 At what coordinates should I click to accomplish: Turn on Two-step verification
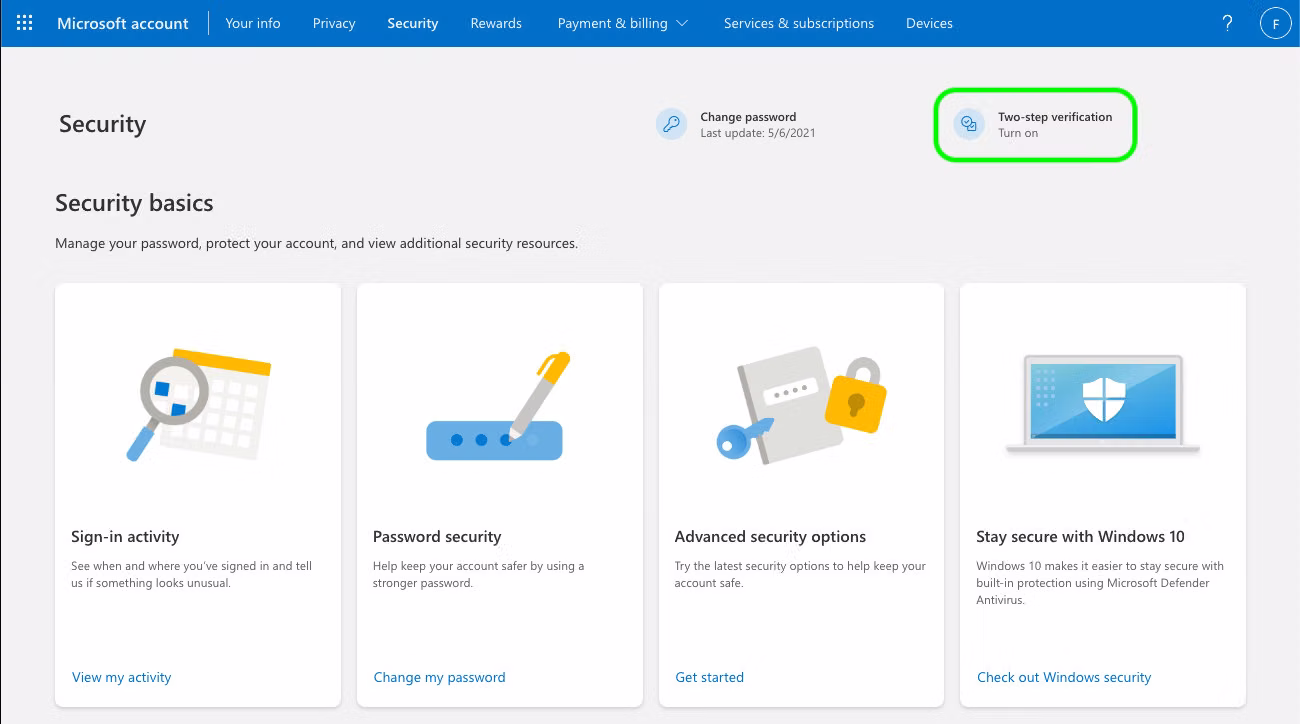(x=1035, y=124)
